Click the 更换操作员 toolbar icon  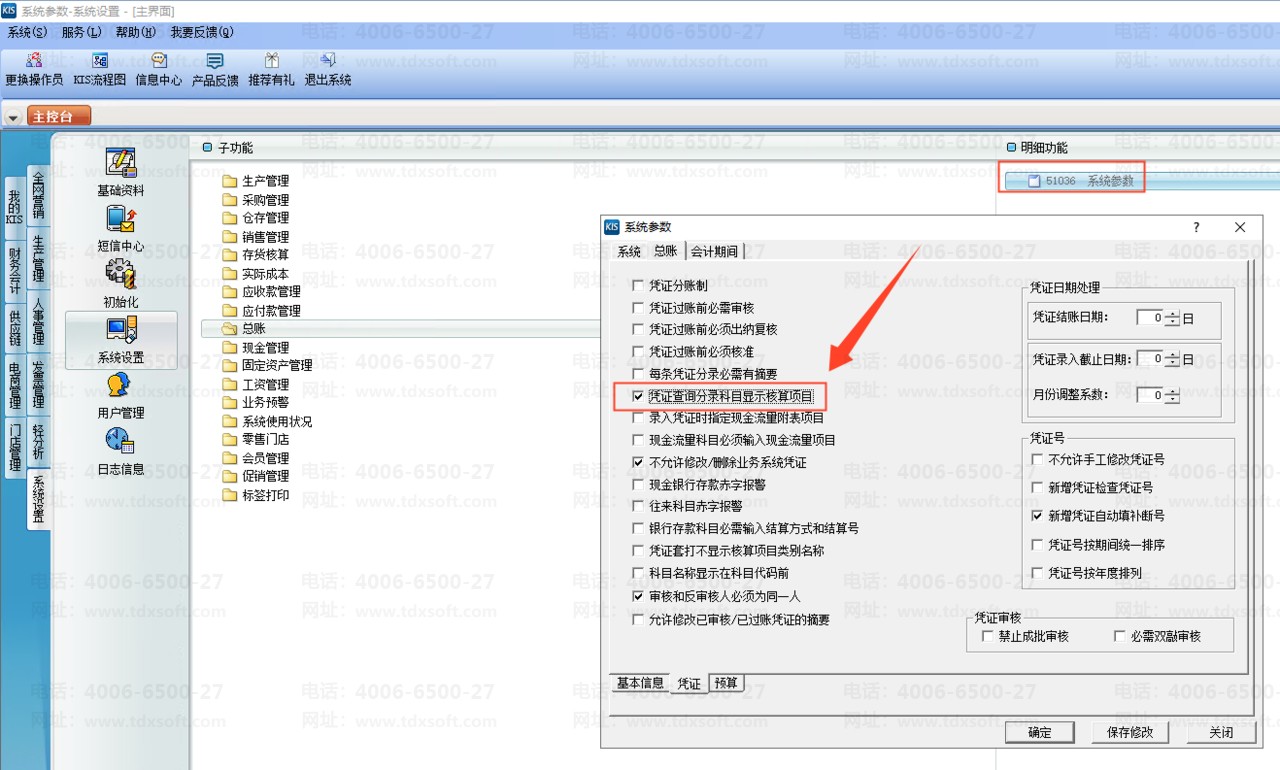34,61
